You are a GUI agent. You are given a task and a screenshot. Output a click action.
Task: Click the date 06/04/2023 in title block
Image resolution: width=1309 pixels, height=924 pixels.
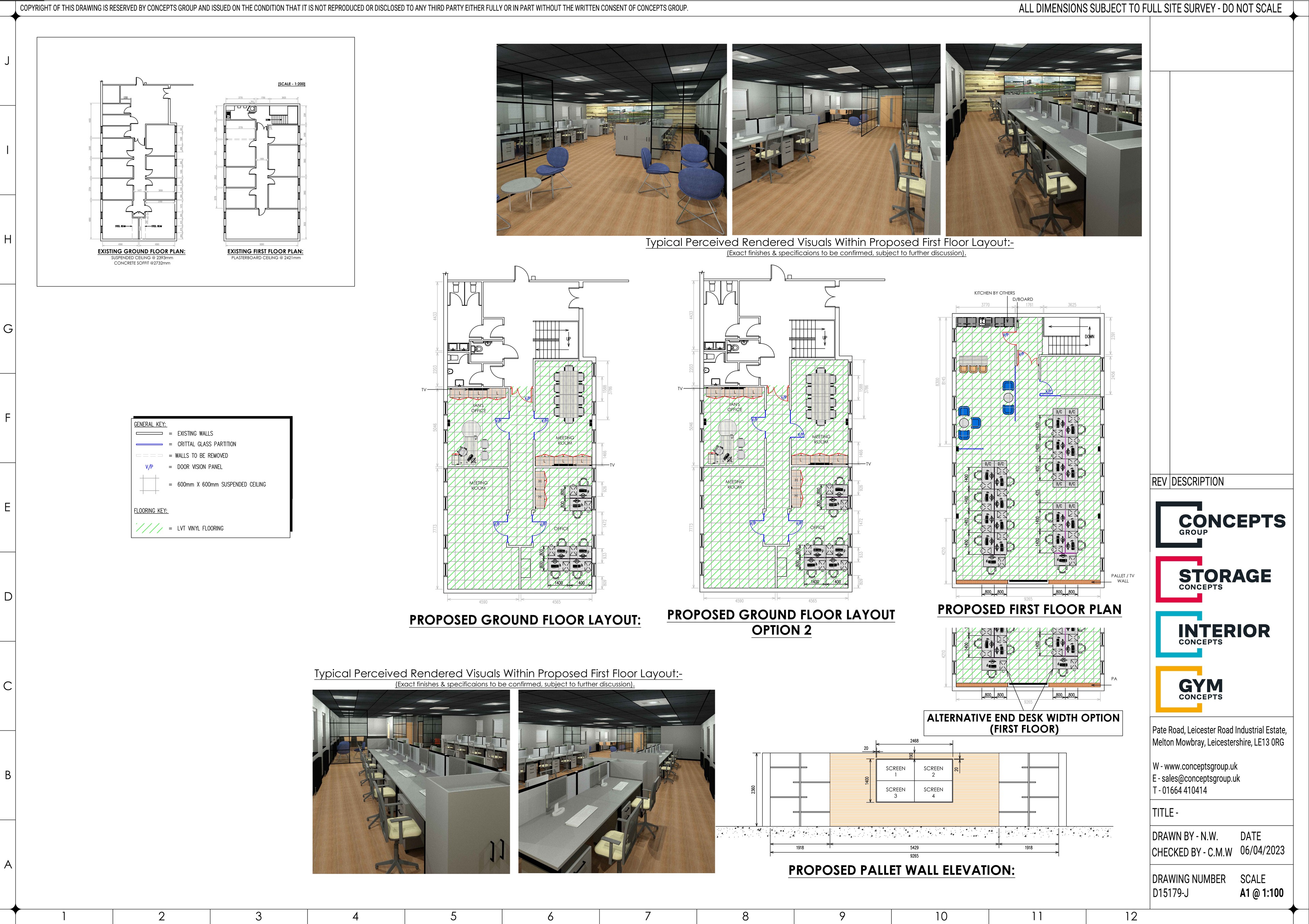click(1262, 850)
